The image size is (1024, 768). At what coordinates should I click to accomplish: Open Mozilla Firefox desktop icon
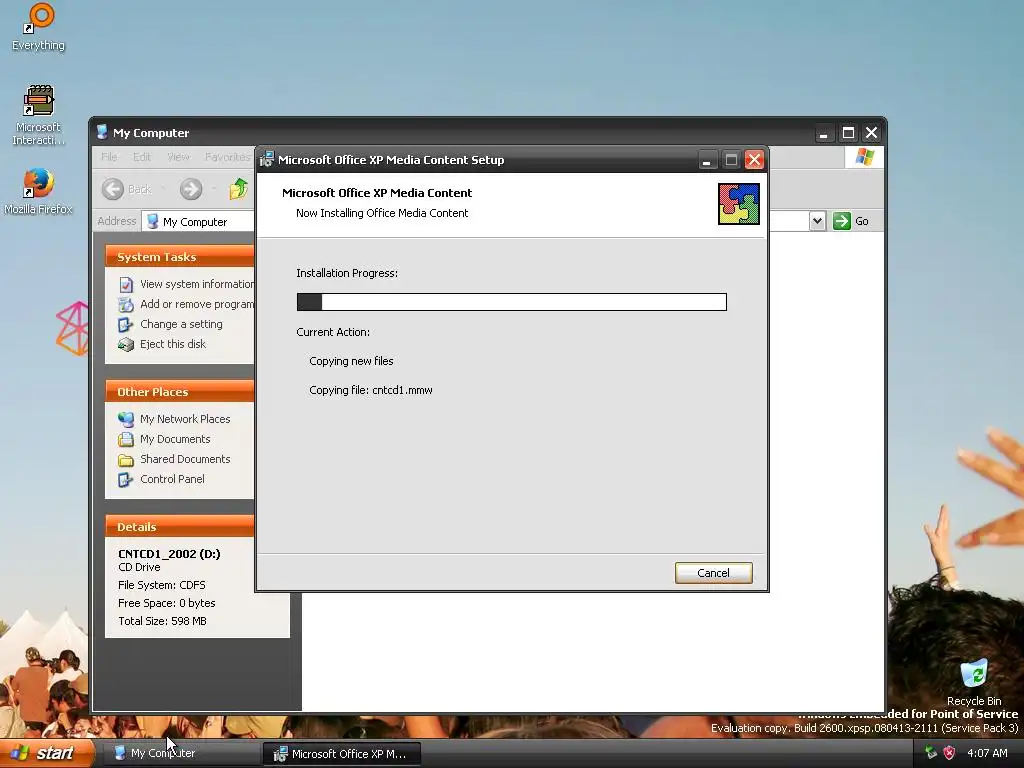click(x=39, y=192)
